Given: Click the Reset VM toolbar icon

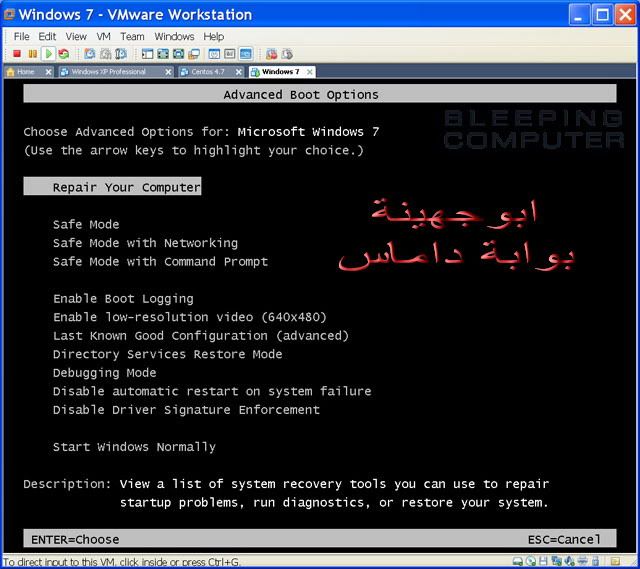Looking at the screenshot, I should point(64,54).
